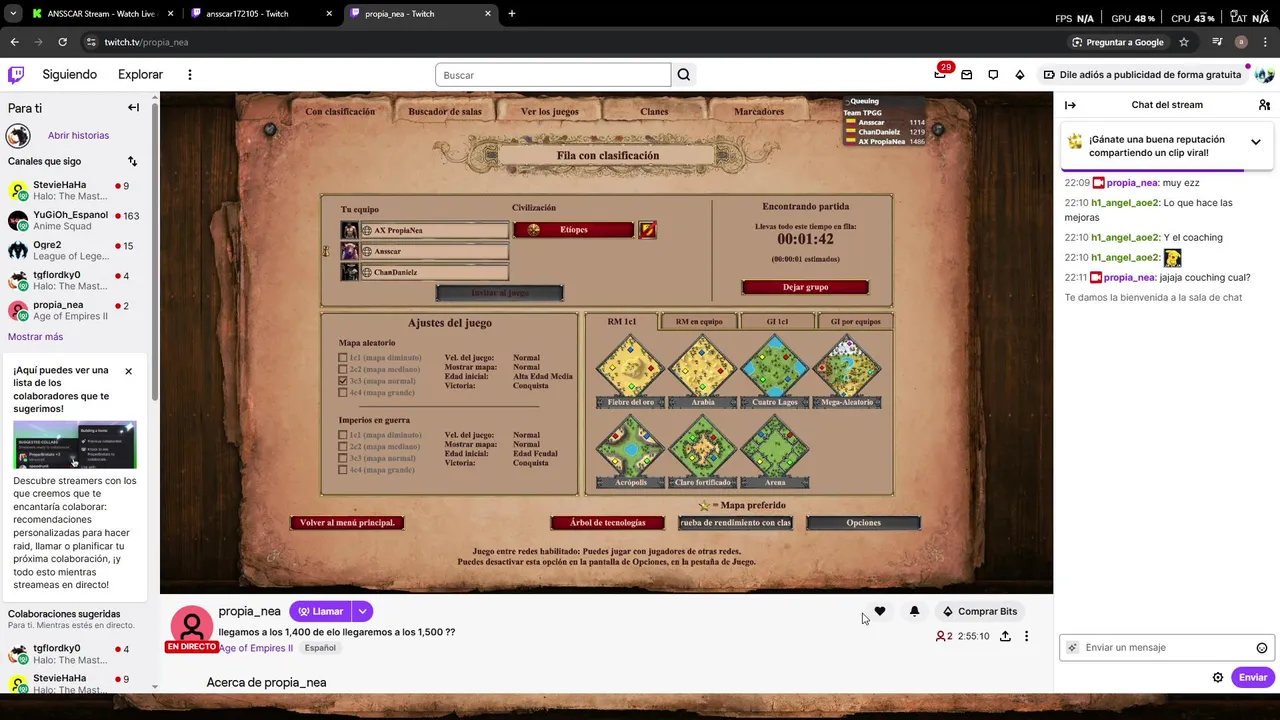Screen dimensions: 1280x720
Task: Collapse the stream chat panel
Action: [1070, 105]
